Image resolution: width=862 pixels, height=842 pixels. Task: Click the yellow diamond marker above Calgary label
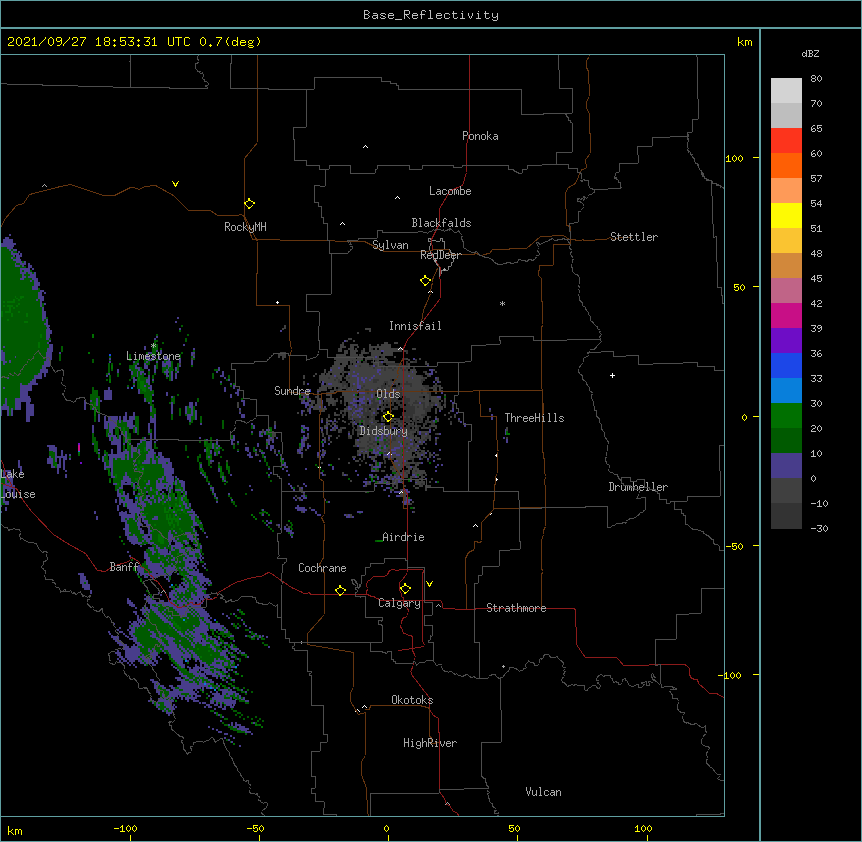coord(405,589)
